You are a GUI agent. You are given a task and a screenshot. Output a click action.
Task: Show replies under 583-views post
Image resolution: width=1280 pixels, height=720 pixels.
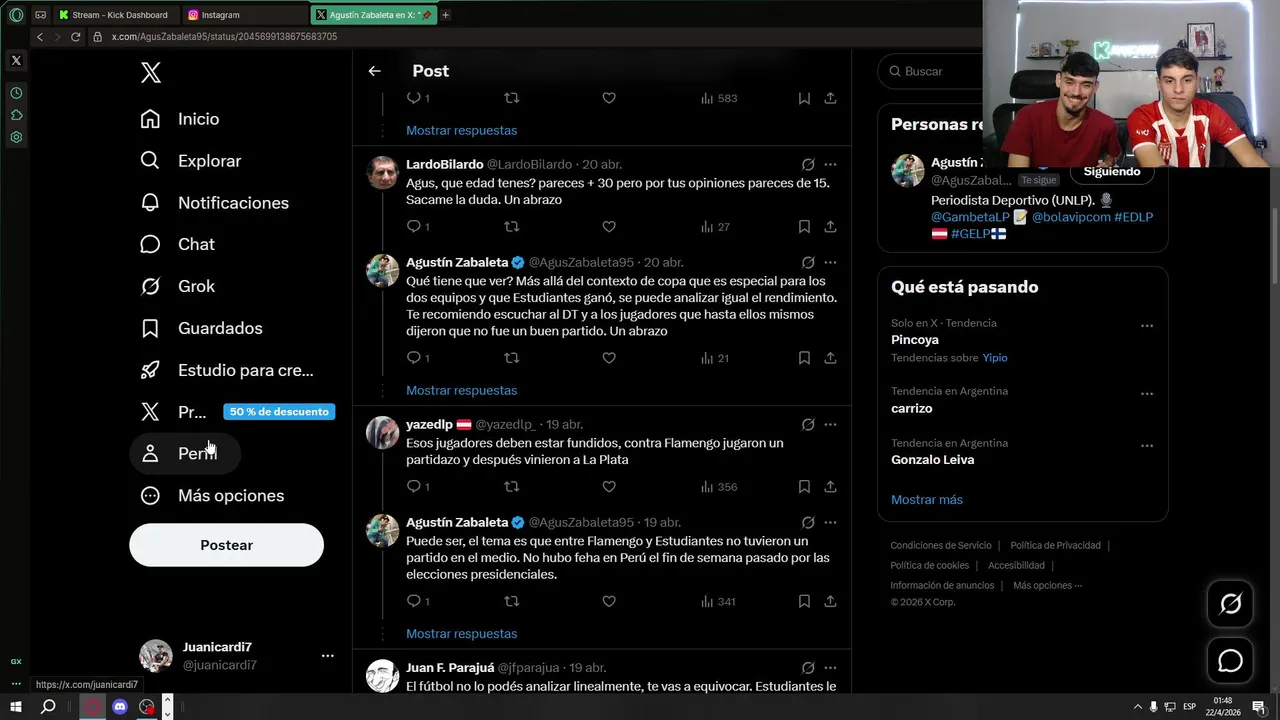(461, 130)
